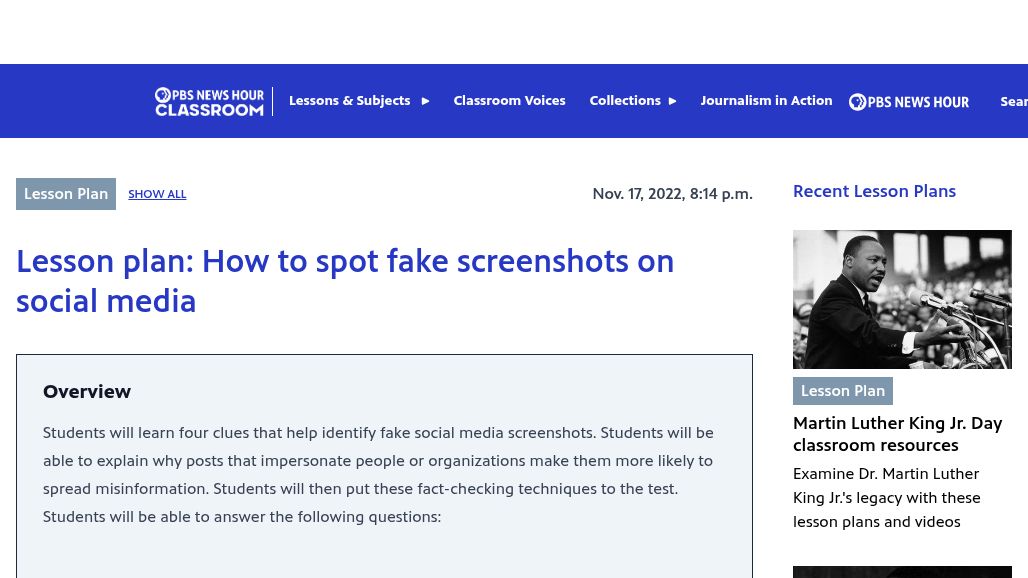This screenshot has height=578, width=1028.
Task: Open the Collections nav label
Action: [x=624, y=101]
